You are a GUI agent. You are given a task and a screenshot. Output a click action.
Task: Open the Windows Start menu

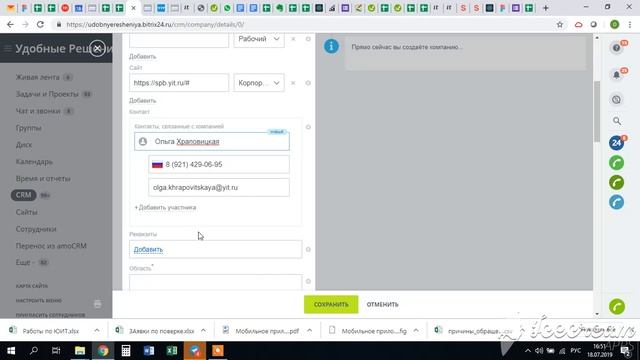click(x=11, y=351)
